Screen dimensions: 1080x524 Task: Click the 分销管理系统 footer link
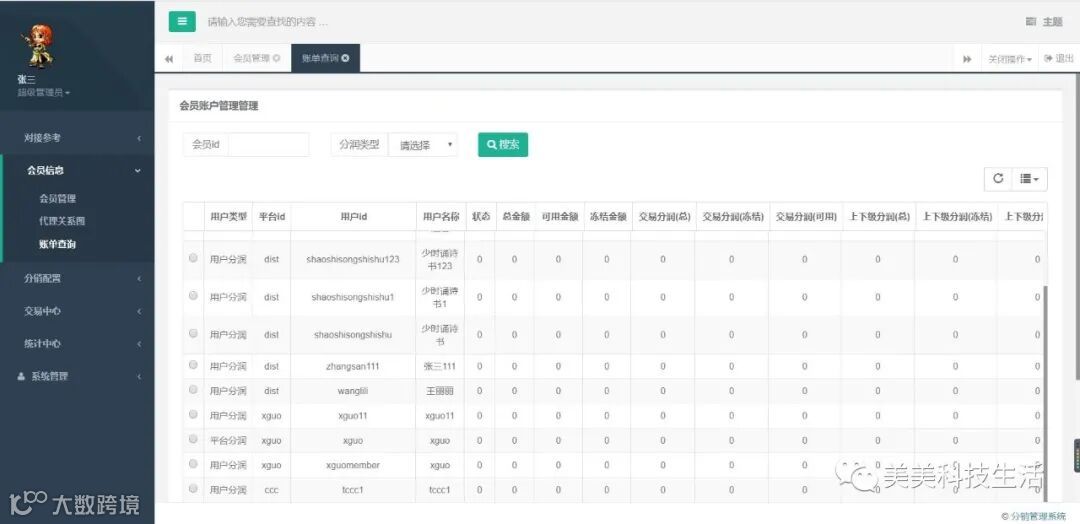tap(1038, 516)
